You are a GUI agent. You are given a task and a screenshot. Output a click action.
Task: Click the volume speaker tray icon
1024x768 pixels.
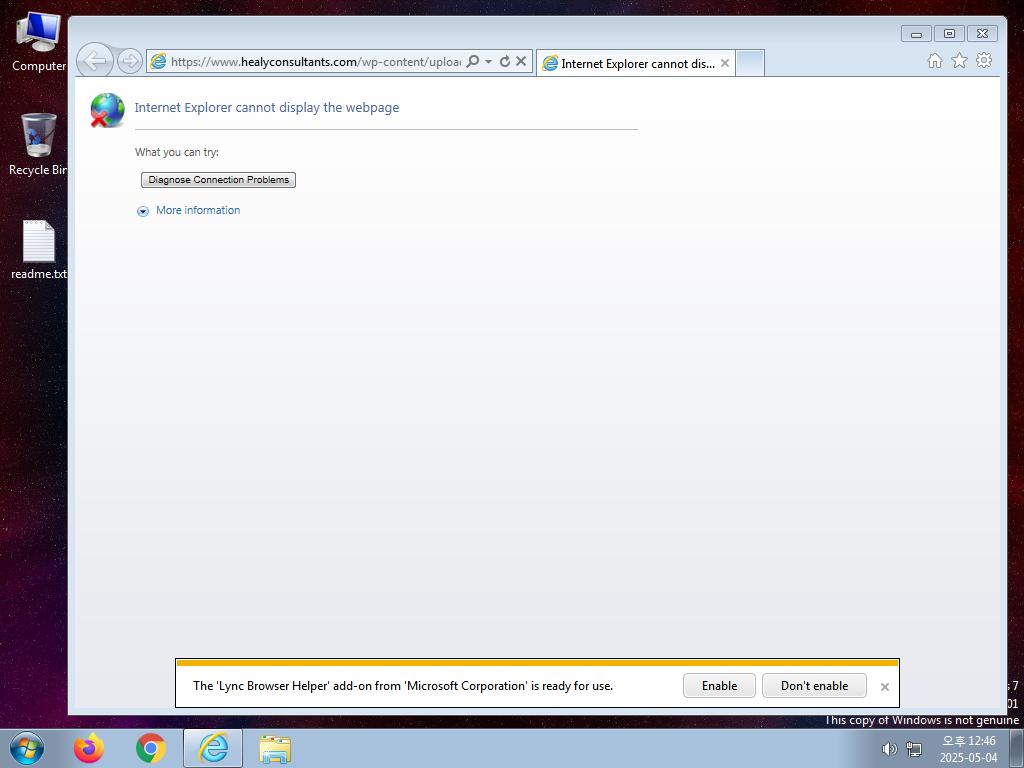(x=889, y=749)
